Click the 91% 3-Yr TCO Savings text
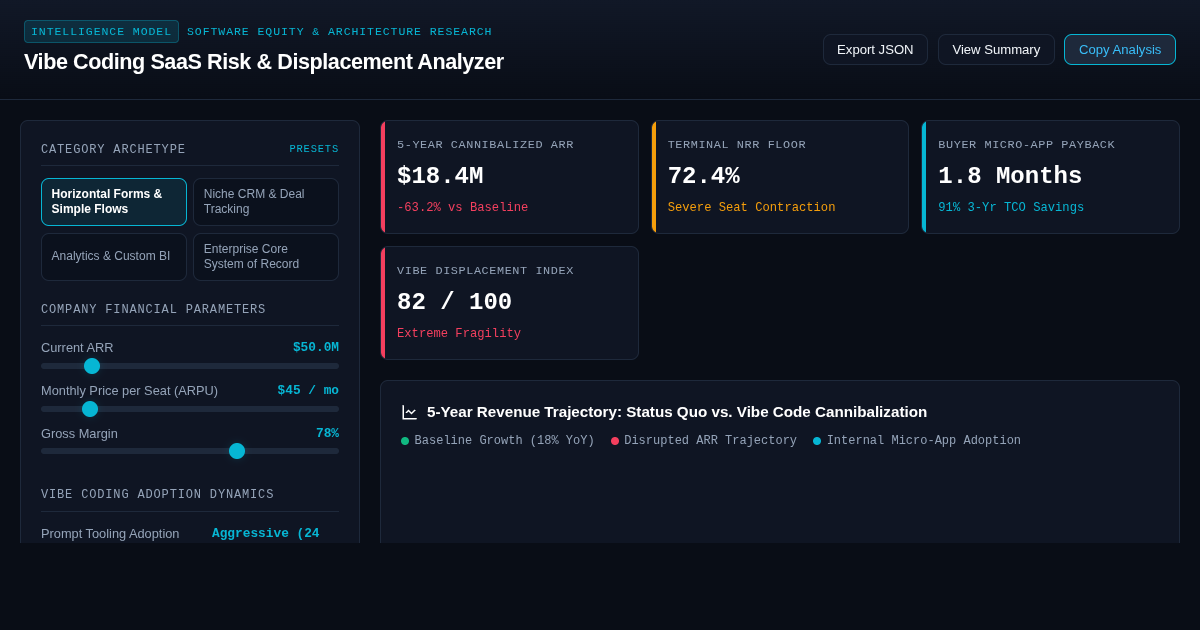Screen dimensions: 1200x630 [1011, 208]
